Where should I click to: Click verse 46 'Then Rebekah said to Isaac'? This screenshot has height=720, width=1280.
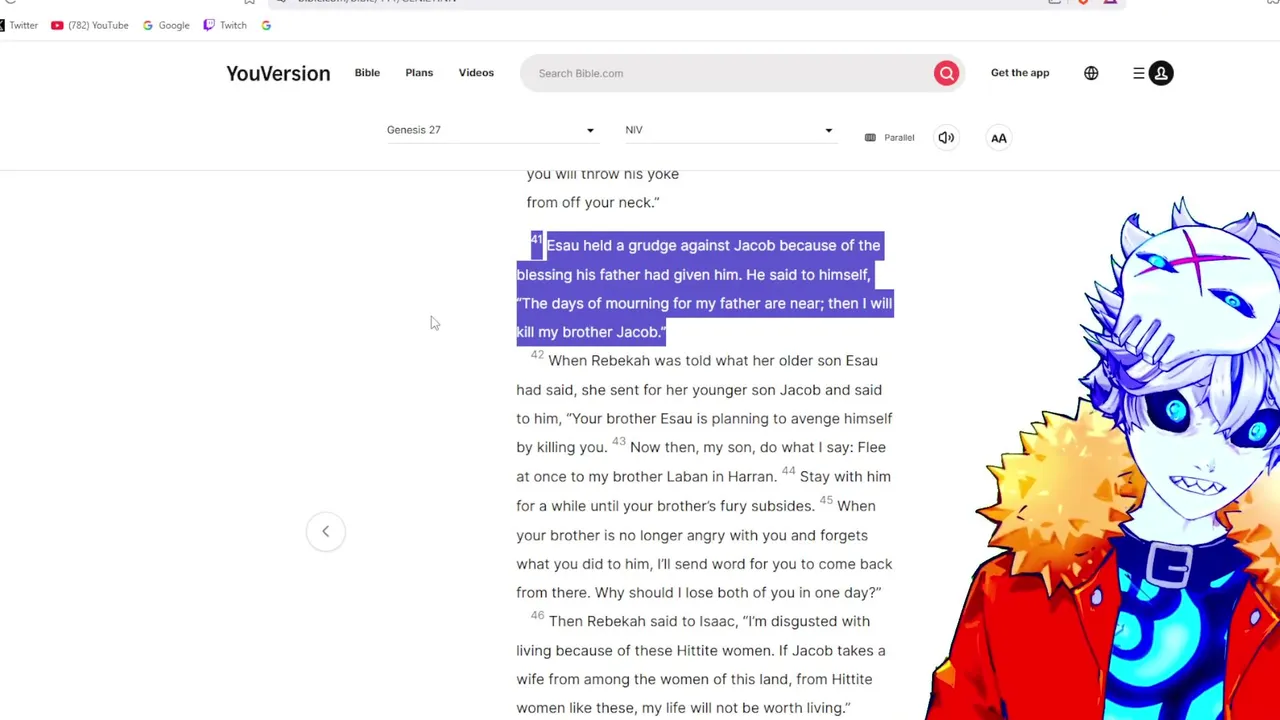click(x=700, y=664)
